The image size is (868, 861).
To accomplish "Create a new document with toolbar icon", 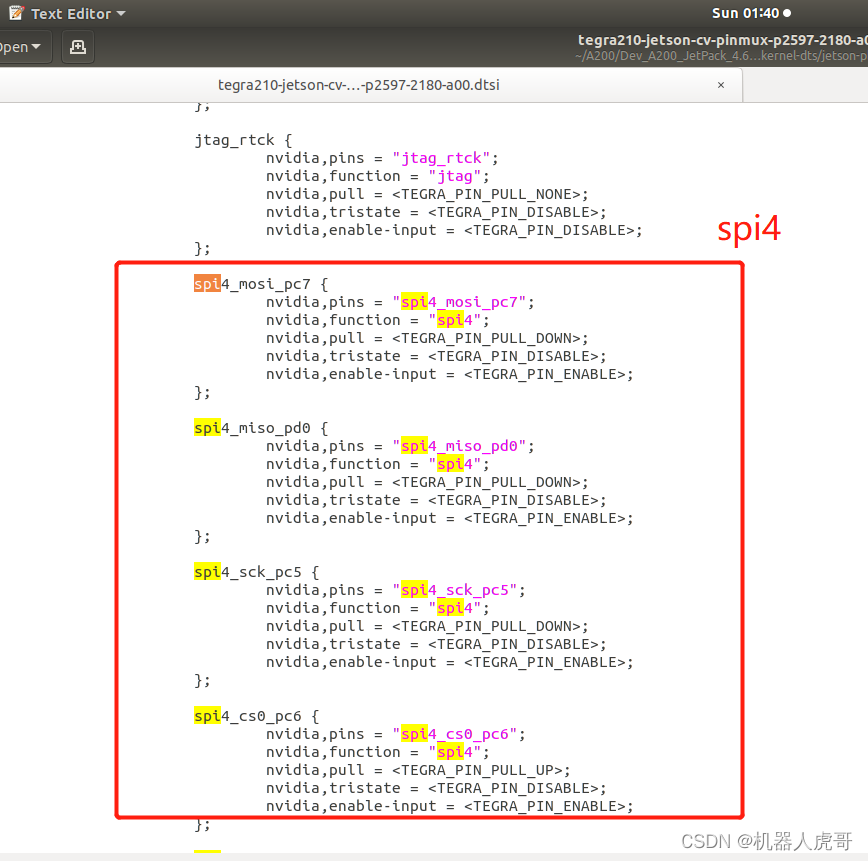I will tap(78, 47).
